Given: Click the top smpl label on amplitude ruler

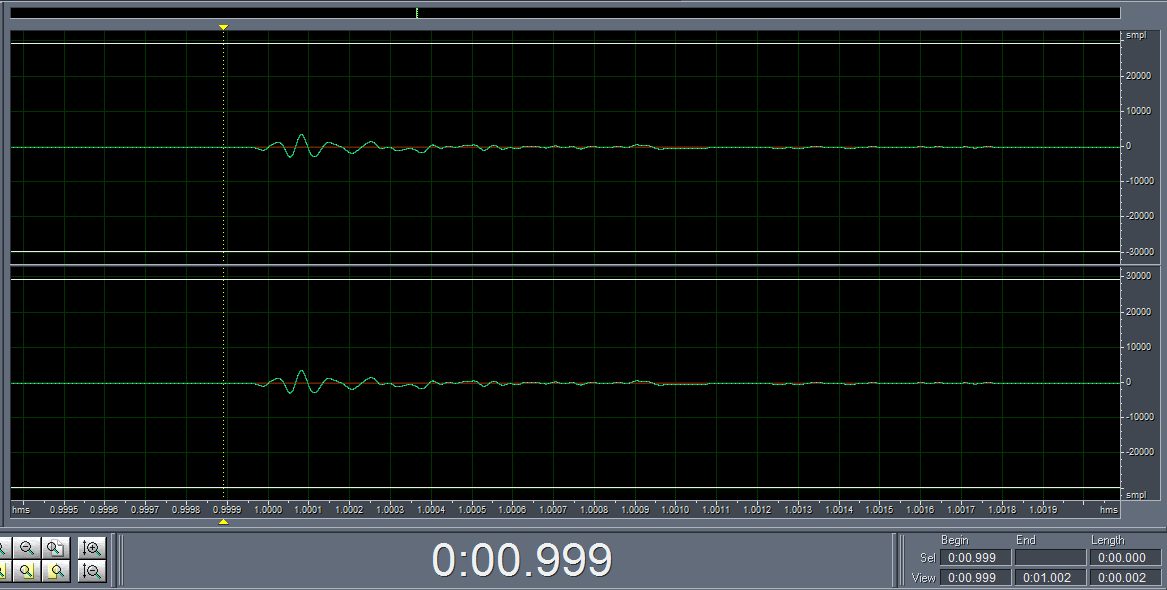Looking at the screenshot, I should [1136, 36].
